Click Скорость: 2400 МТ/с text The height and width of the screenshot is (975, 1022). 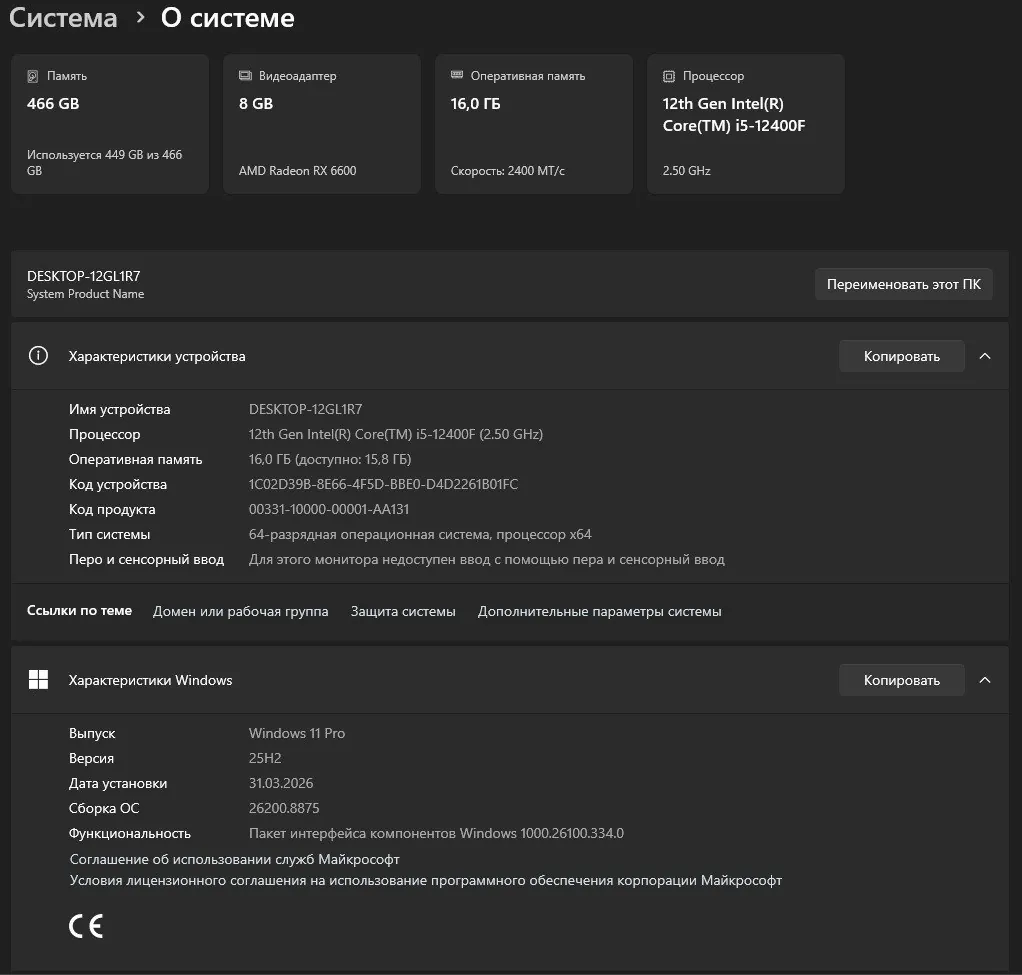pos(507,170)
